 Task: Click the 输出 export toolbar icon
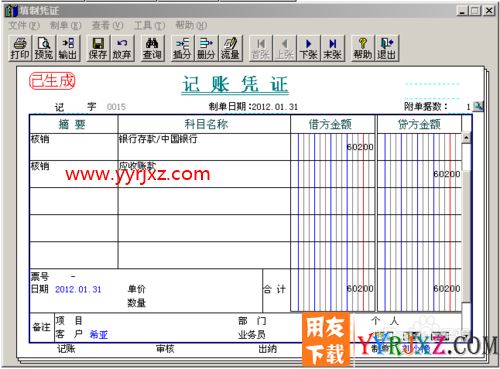tap(68, 48)
